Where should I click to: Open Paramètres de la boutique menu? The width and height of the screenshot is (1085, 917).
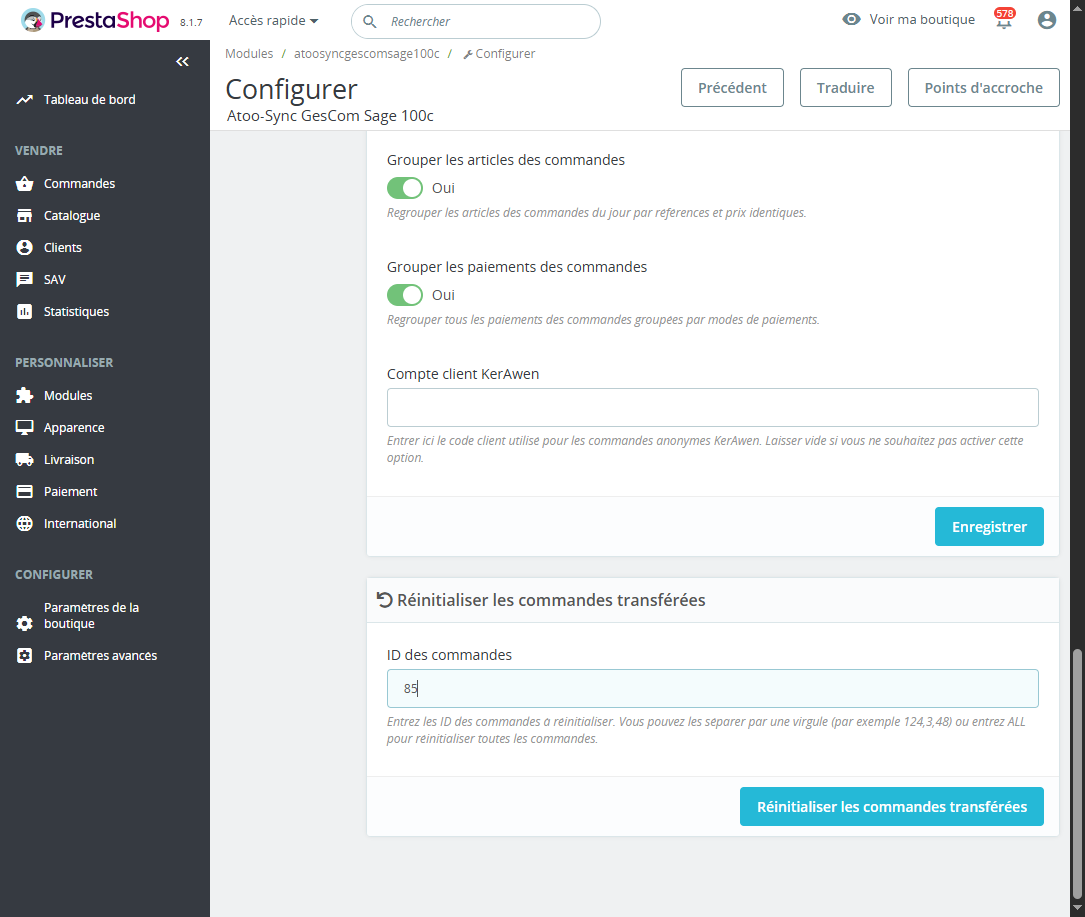91,615
